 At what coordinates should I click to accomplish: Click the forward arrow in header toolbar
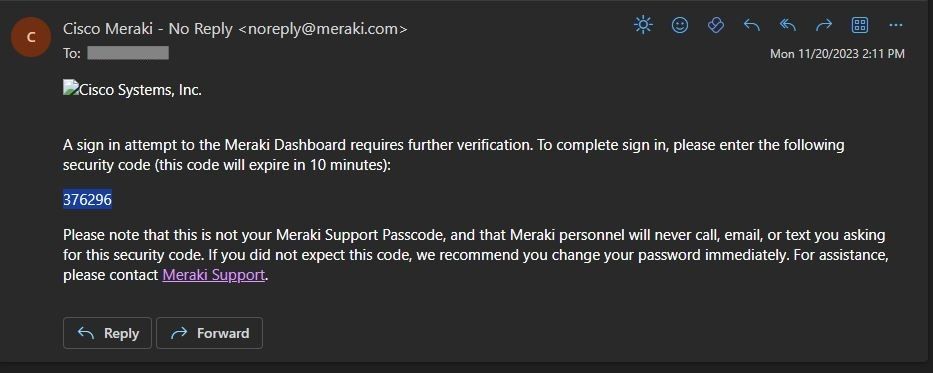coord(824,25)
